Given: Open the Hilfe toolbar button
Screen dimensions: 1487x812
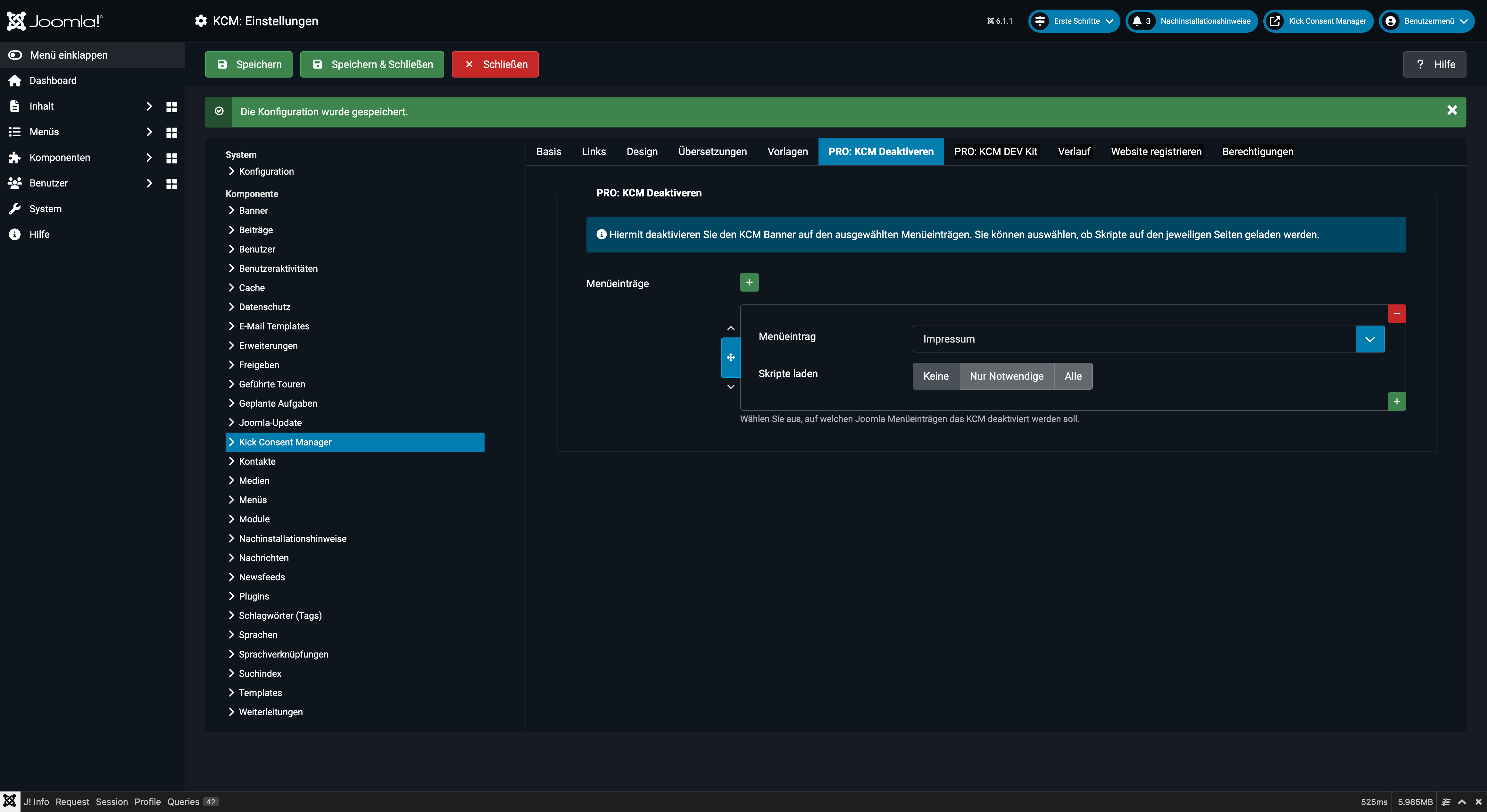Looking at the screenshot, I should (1434, 64).
